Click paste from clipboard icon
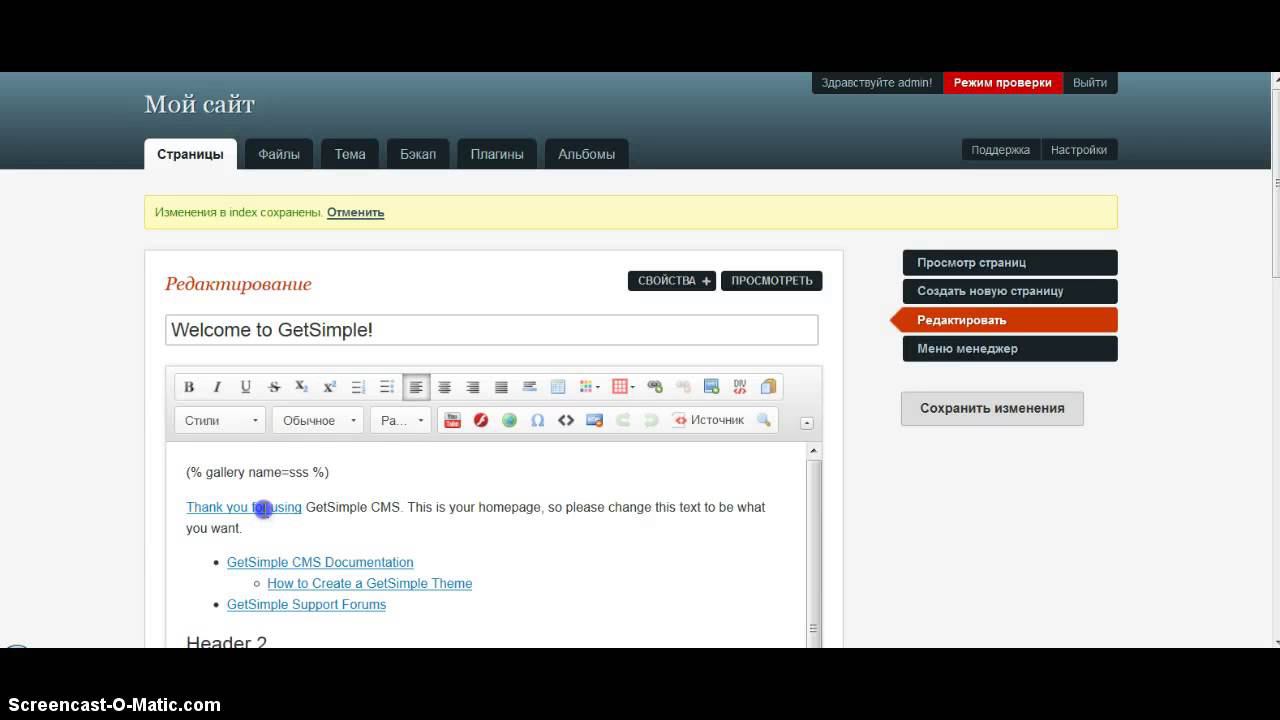This screenshot has width=1280, height=720. pos(768,387)
